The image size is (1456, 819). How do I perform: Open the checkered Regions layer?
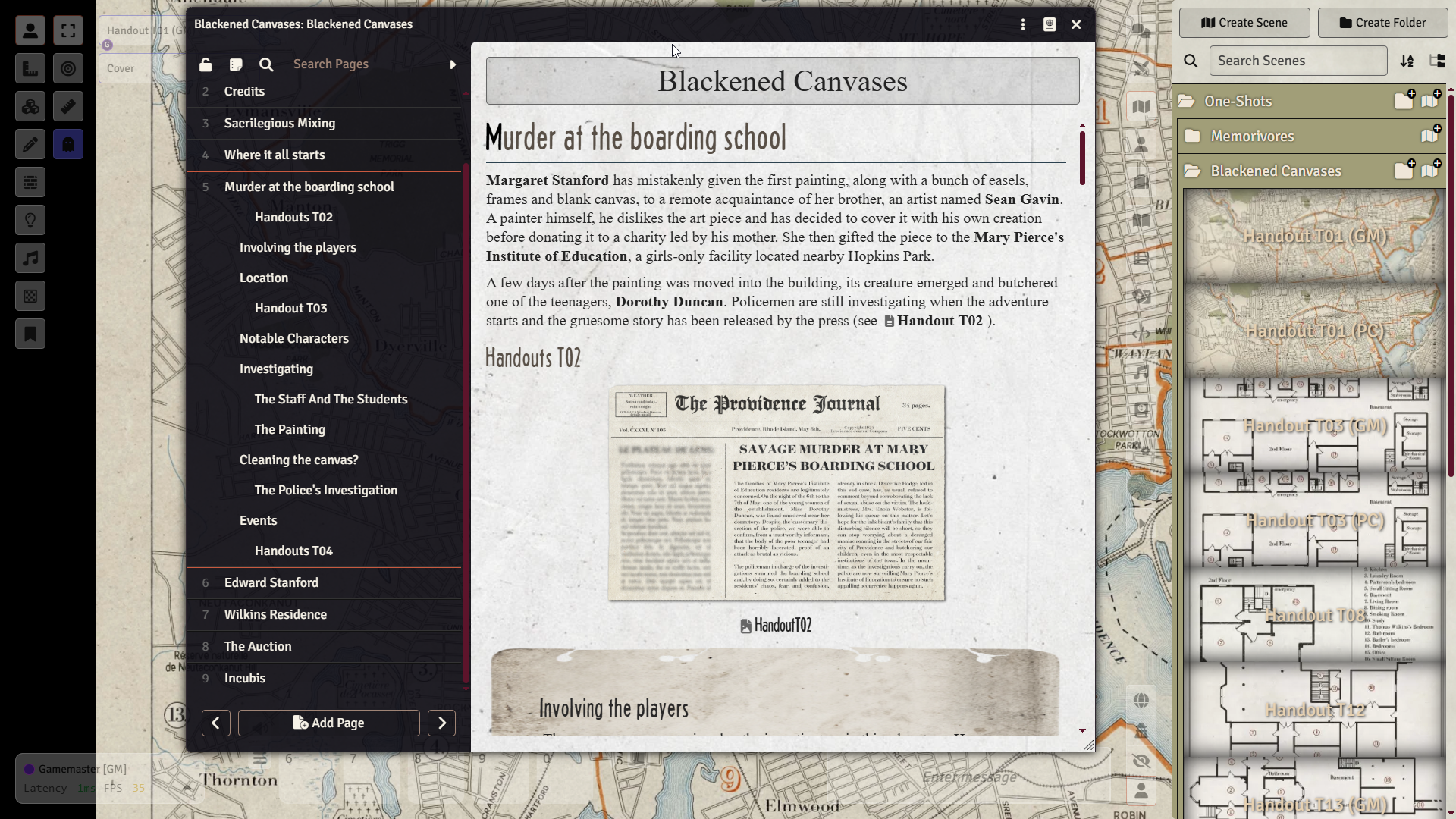coord(30,296)
